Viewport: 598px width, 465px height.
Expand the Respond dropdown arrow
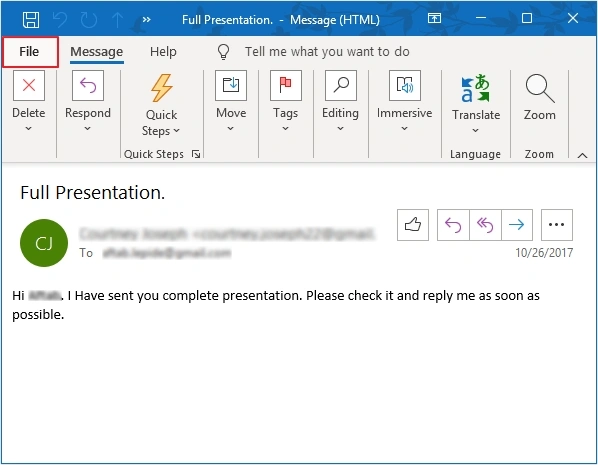88,129
